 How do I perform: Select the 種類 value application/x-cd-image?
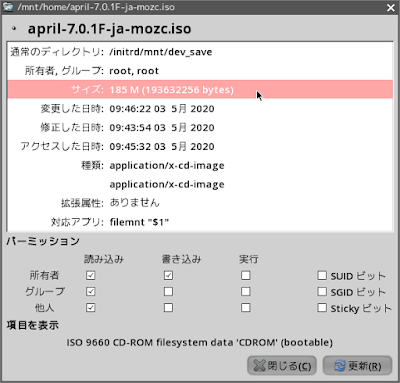pyautogui.click(x=167, y=166)
